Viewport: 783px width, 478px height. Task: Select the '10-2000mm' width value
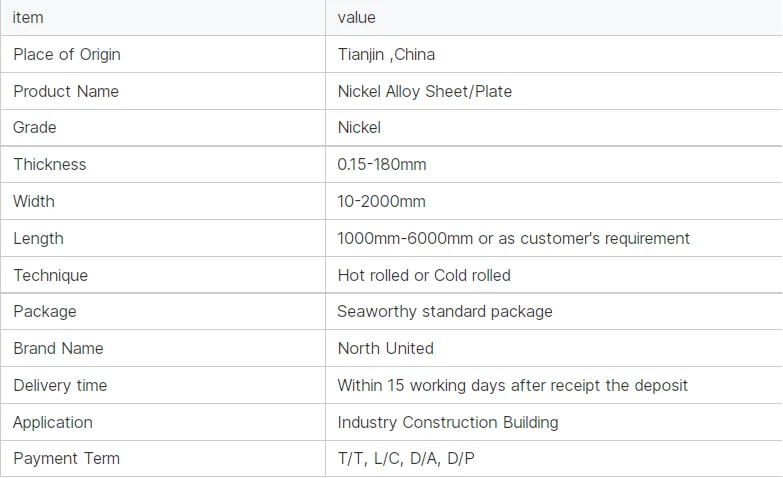tap(381, 201)
